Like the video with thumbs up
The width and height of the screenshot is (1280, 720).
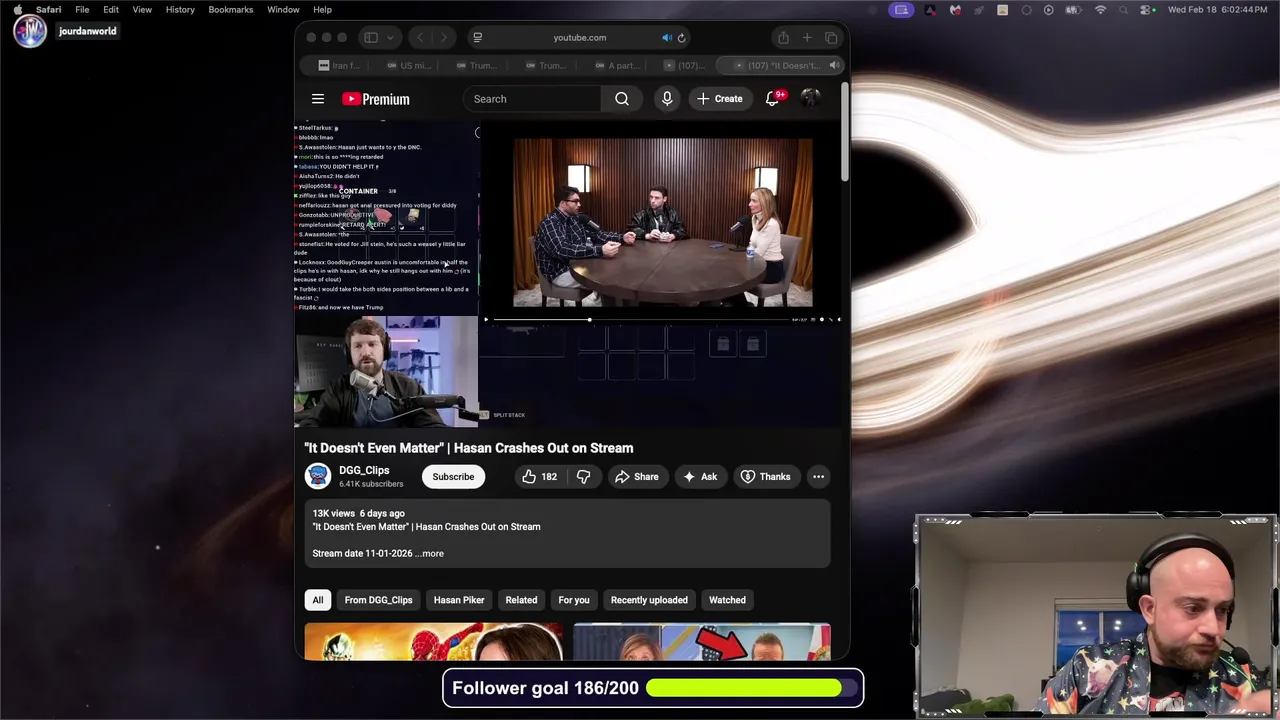pos(539,477)
